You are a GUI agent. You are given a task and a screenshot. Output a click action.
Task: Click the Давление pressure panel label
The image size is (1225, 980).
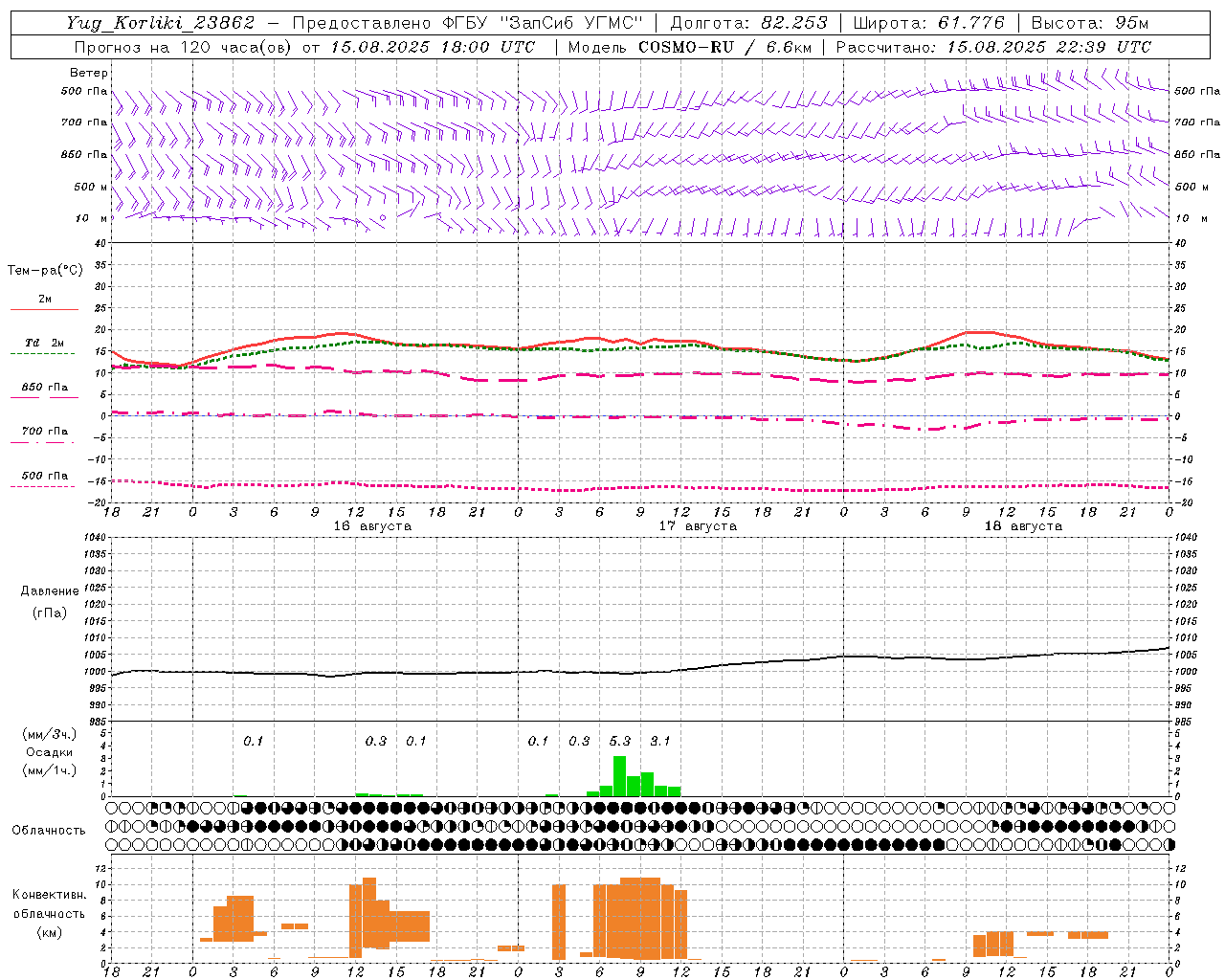tap(49, 591)
